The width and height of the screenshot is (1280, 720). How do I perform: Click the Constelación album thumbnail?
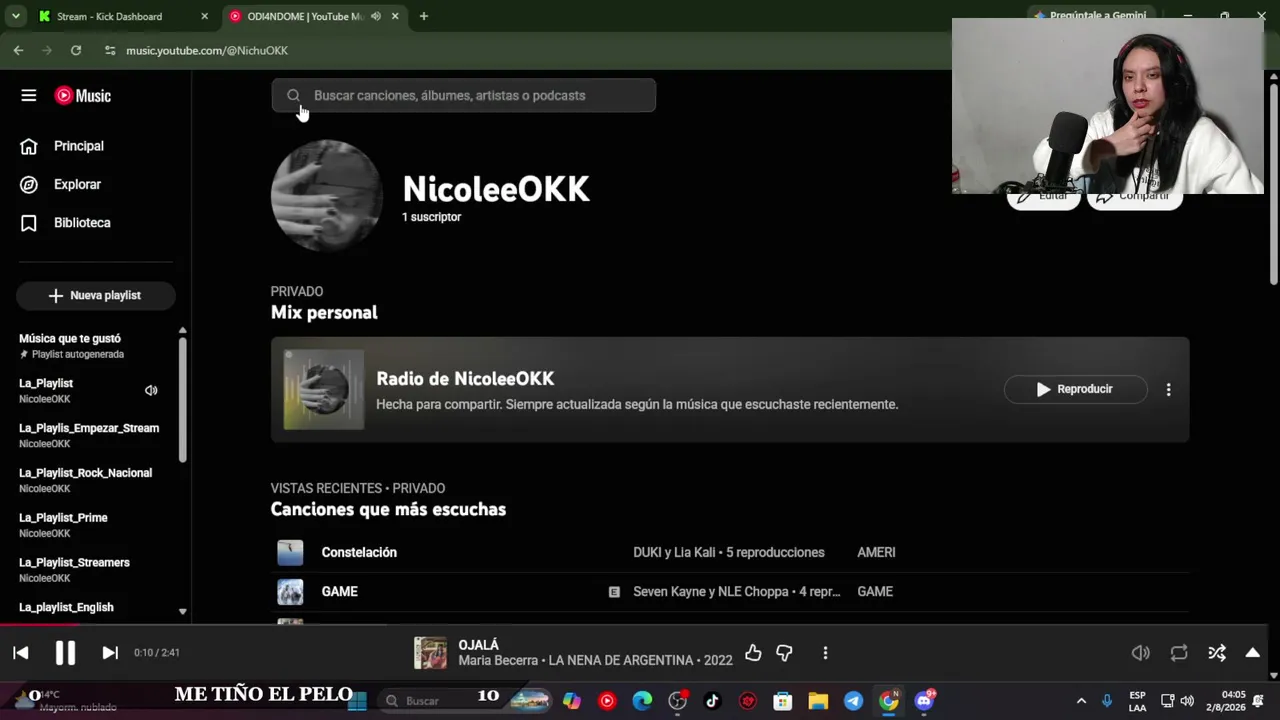[x=290, y=552]
